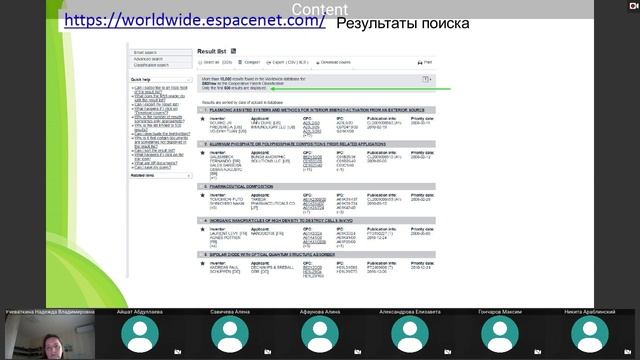Select checkbox of result 5
Screen dimensions: 640x360
click(201, 255)
